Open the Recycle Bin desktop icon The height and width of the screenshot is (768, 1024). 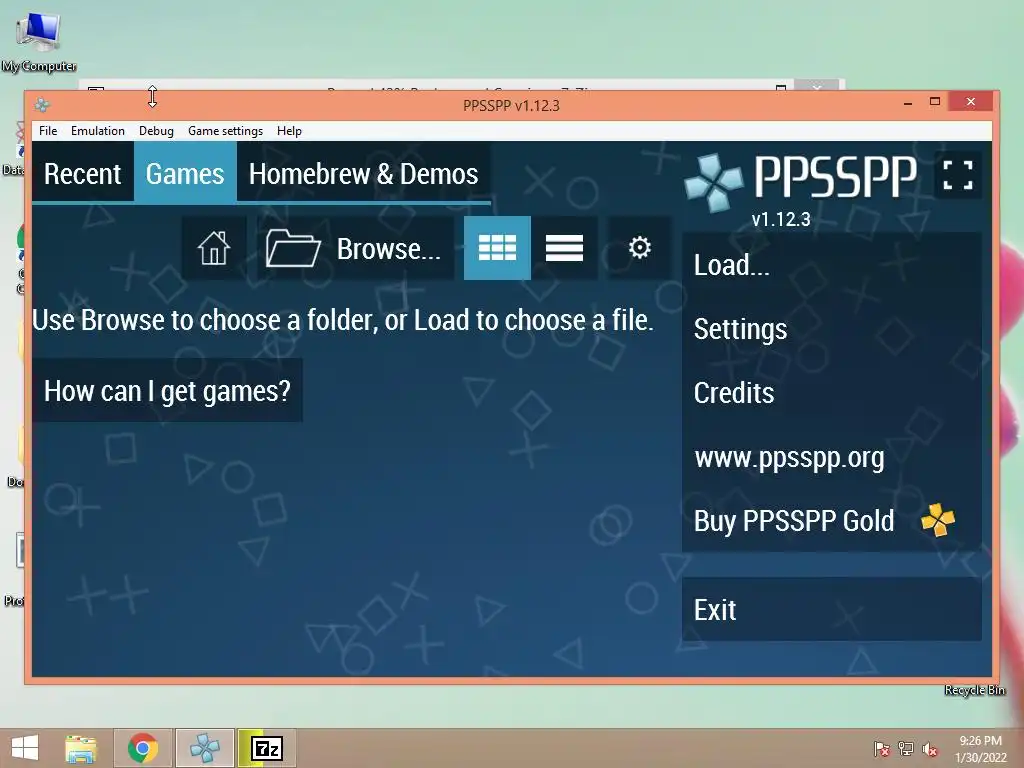click(x=975, y=690)
